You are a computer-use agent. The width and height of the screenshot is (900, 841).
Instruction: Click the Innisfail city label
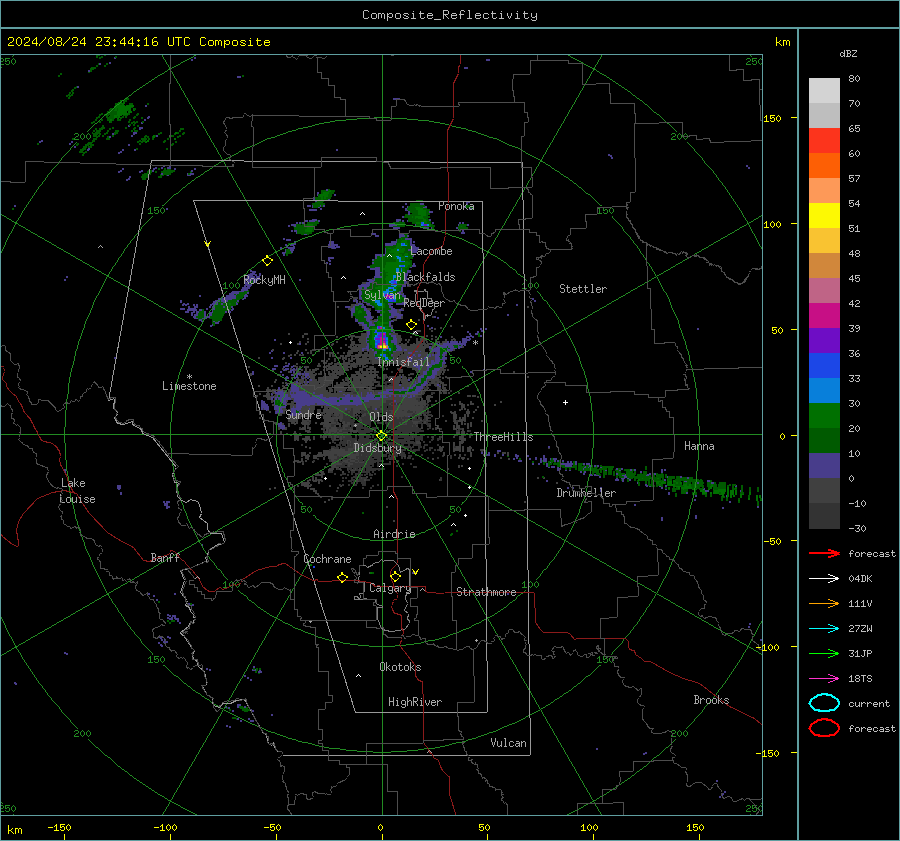pyautogui.click(x=403, y=362)
